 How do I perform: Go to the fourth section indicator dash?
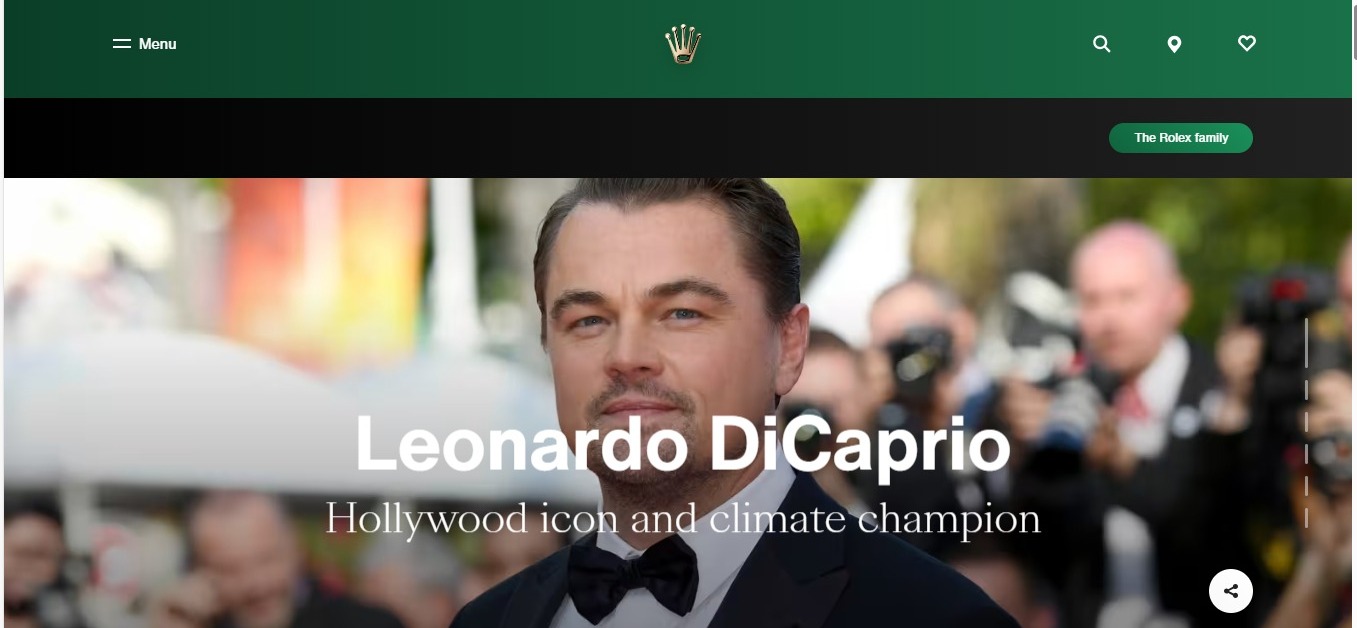(1306, 454)
